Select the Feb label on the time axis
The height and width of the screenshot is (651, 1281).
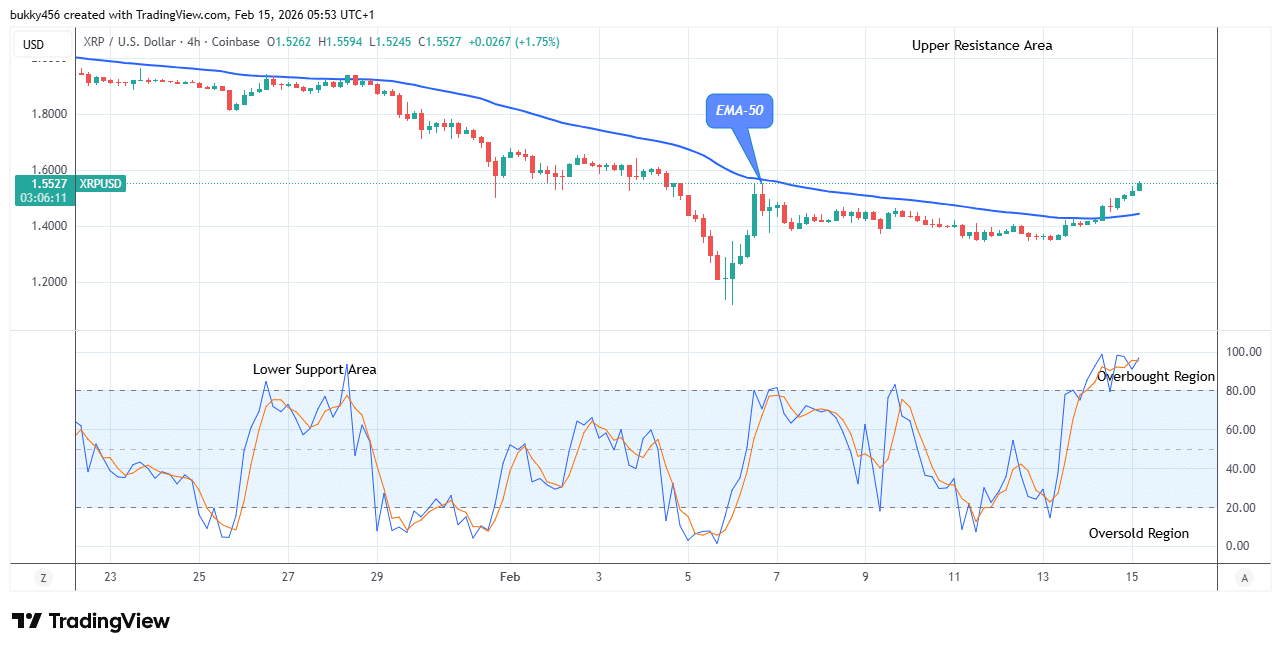pyautogui.click(x=510, y=577)
